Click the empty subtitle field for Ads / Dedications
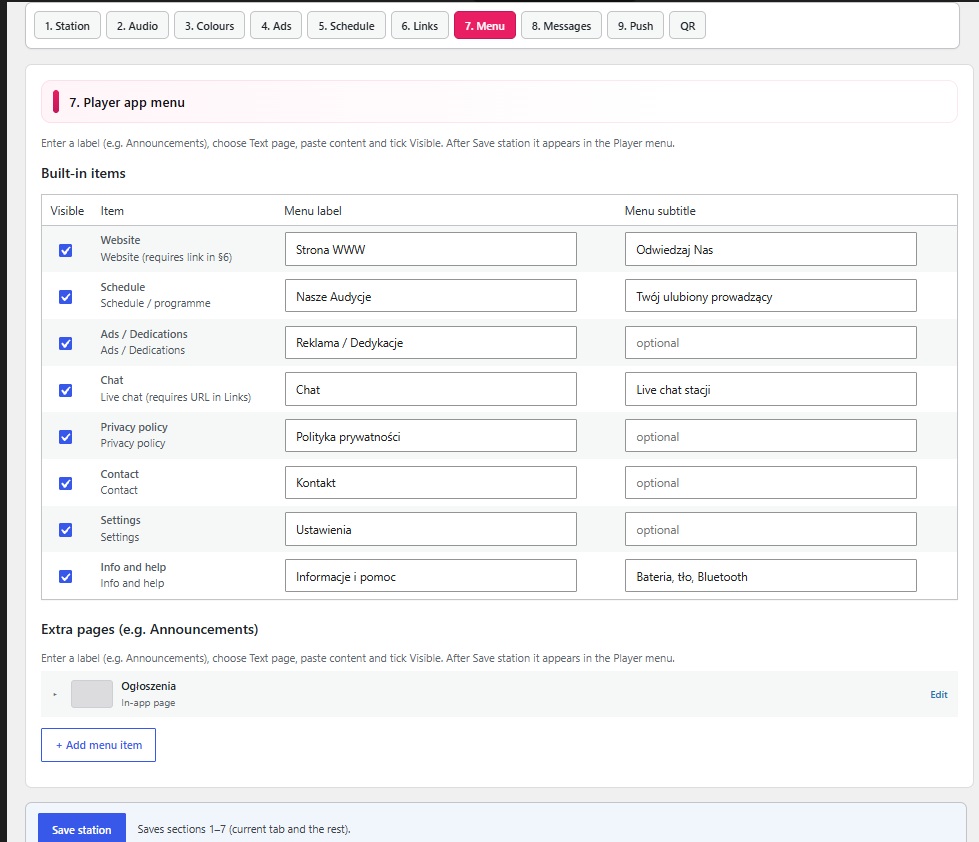Image resolution: width=979 pixels, height=842 pixels. [770, 343]
